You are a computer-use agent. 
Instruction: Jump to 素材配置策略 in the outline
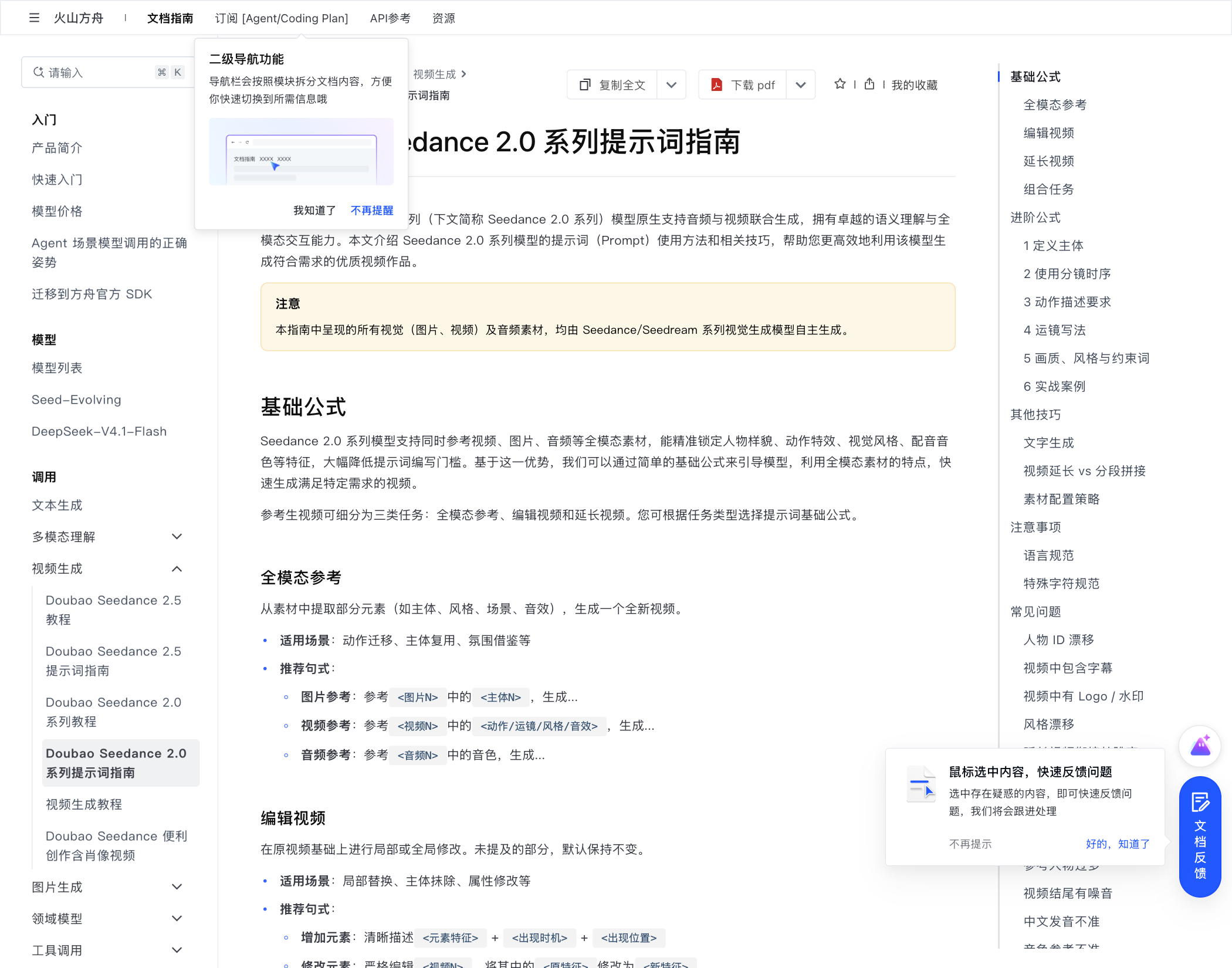tap(1061, 499)
